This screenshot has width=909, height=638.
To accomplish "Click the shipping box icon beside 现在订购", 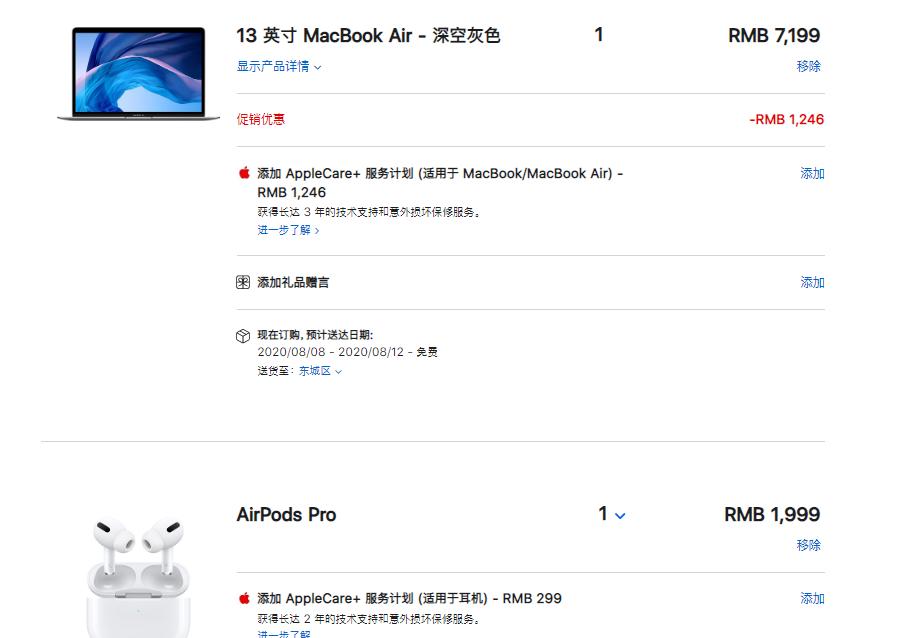I will (x=242, y=337).
